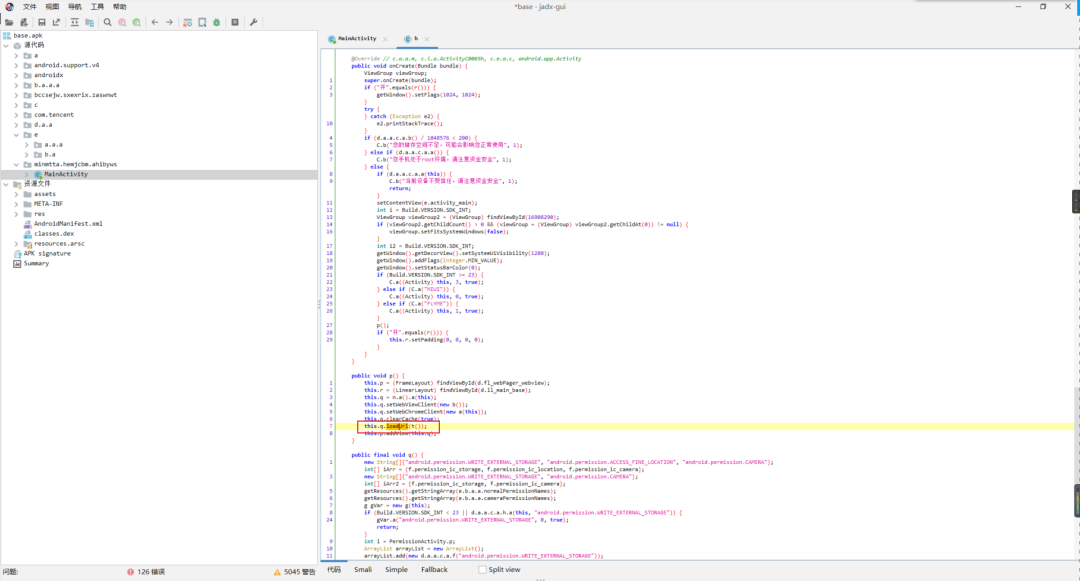This screenshot has width=1080, height=581.
Task: Expand the MainActivity class node
Action: click(26, 174)
